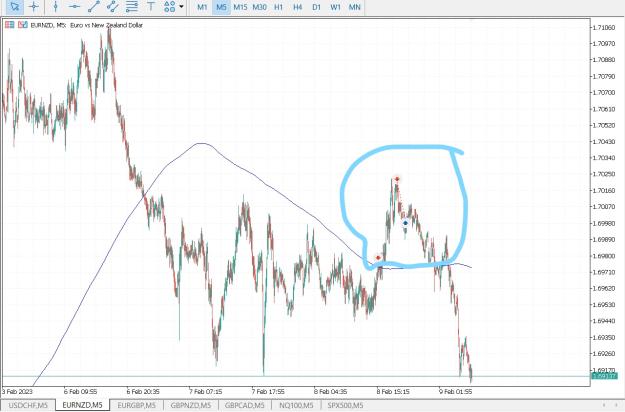Switch to D1 timeframe
The width and height of the screenshot is (625, 412).
coord(316,7)
